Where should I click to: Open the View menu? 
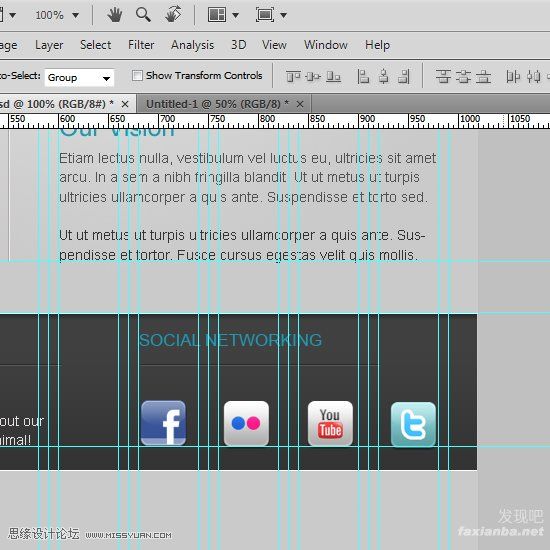(274, 45)
